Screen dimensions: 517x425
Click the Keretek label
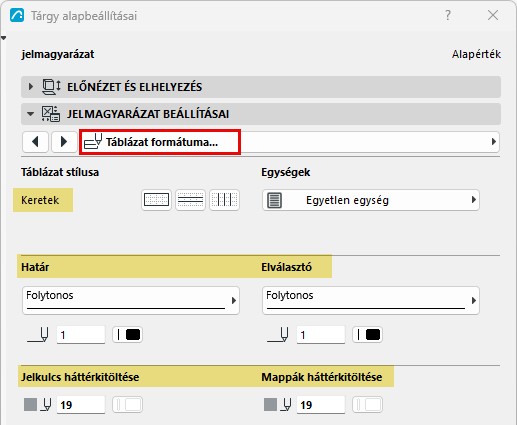[40, 200]
